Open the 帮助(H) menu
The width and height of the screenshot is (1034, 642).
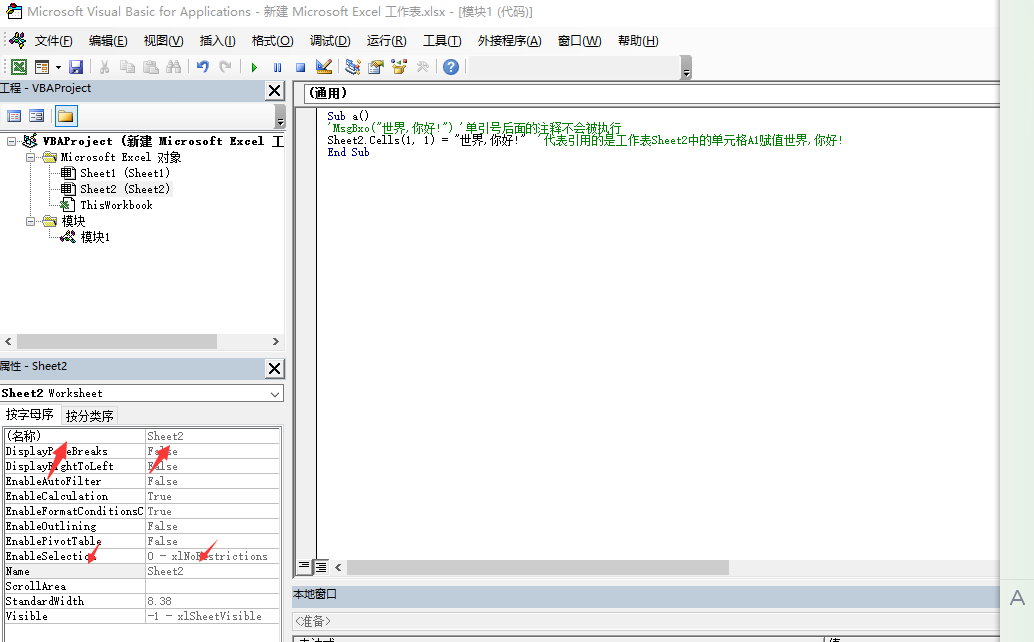[638, 41]
